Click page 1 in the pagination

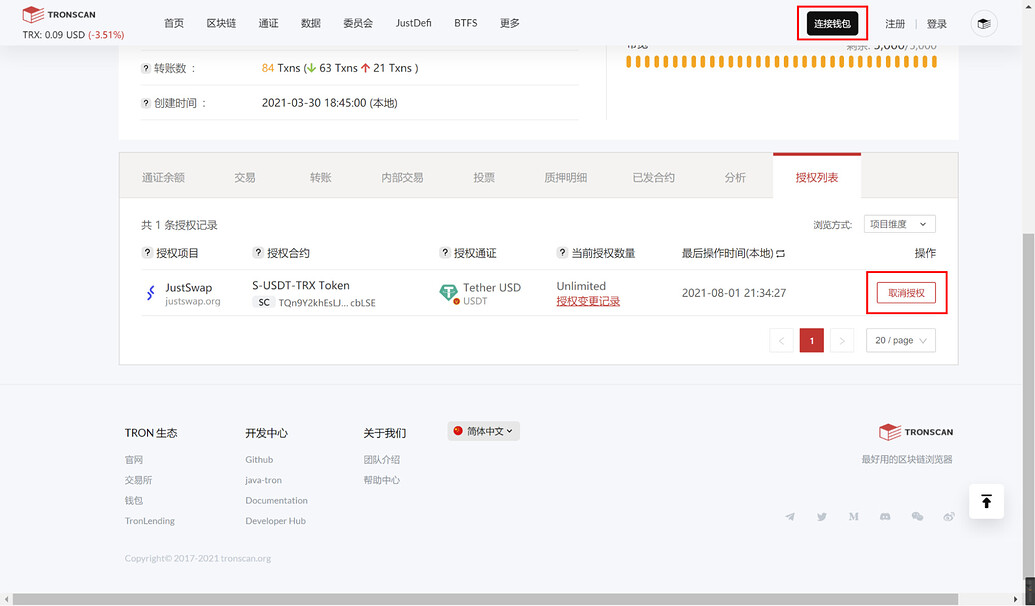pyautogui.click(x=811, y=340)
